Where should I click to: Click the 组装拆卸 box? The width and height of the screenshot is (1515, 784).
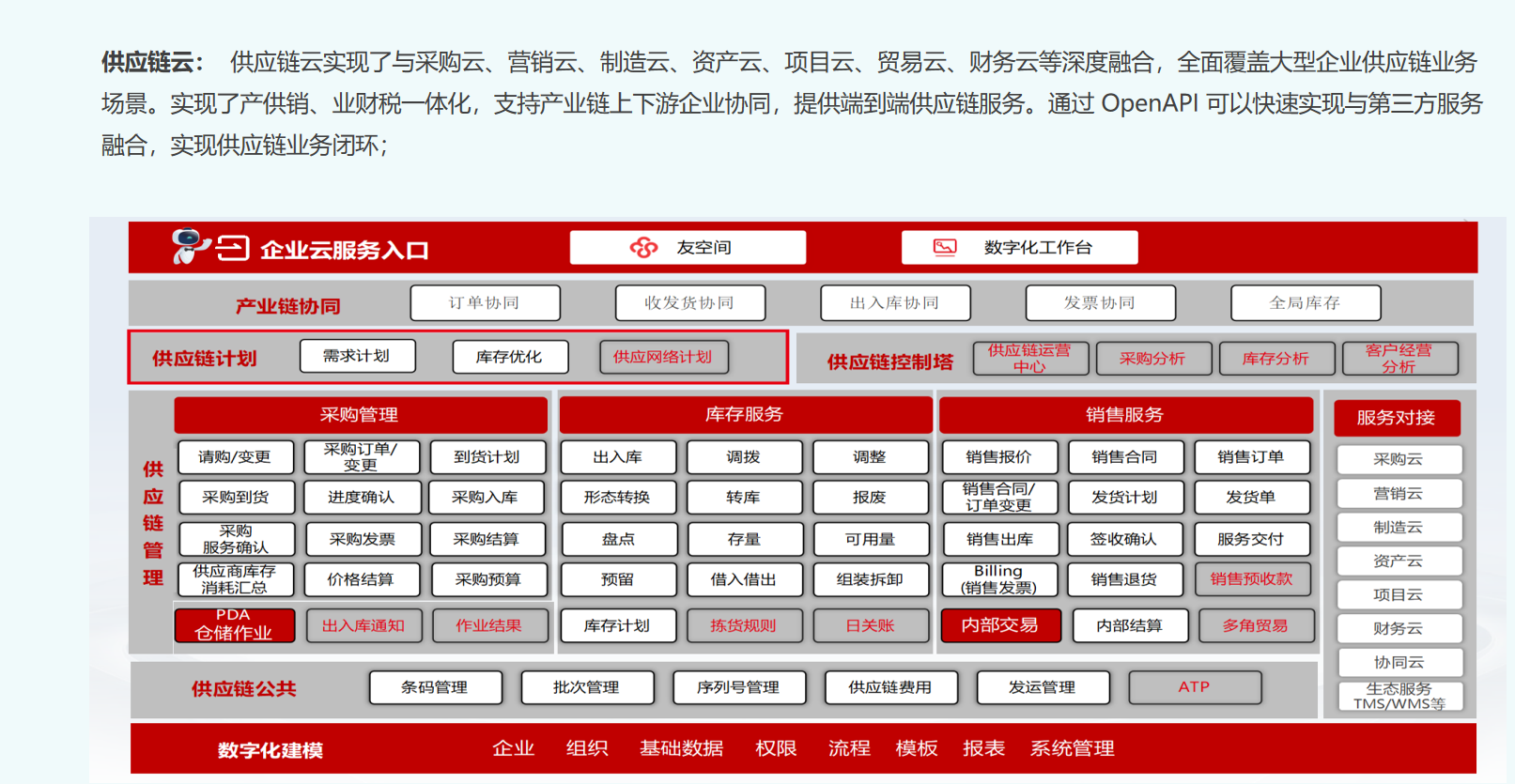click(x=872, y=579)
